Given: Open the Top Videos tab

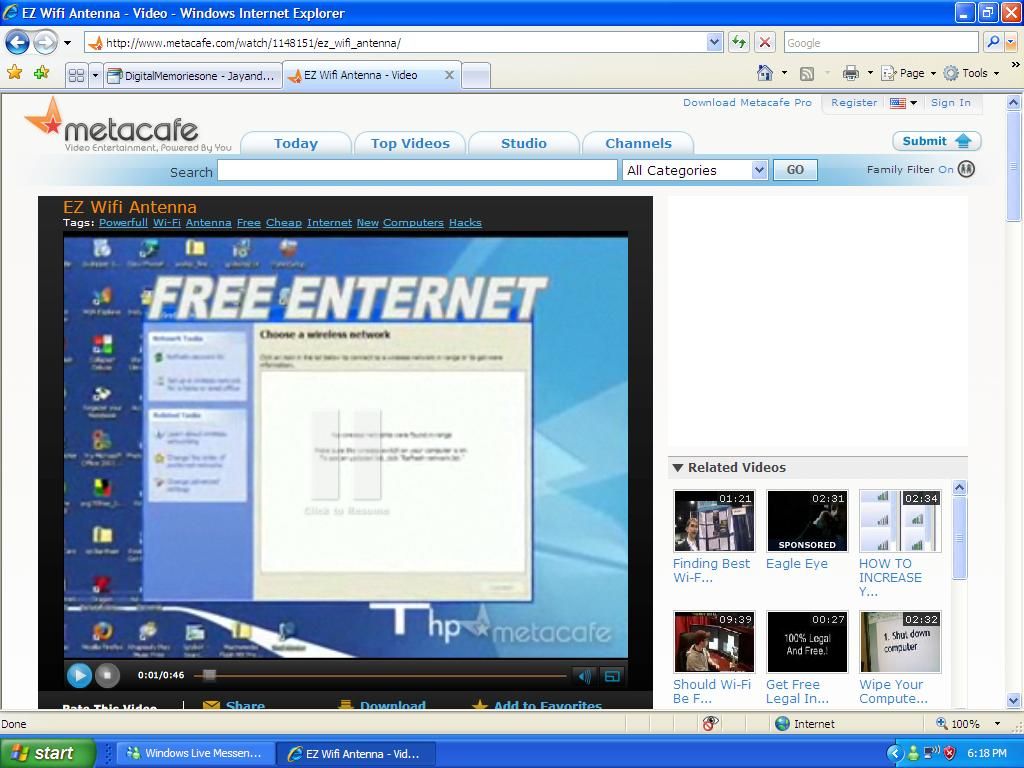Looking at the screenshot, I should coord(410,143).
